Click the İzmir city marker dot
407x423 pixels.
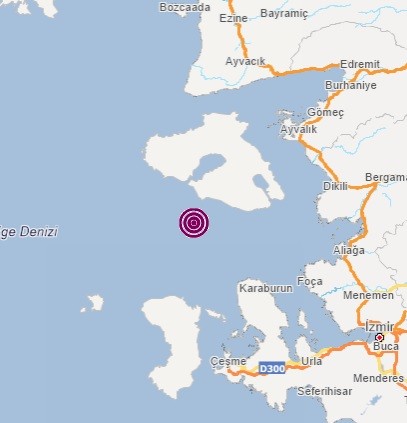pos(379,337)
